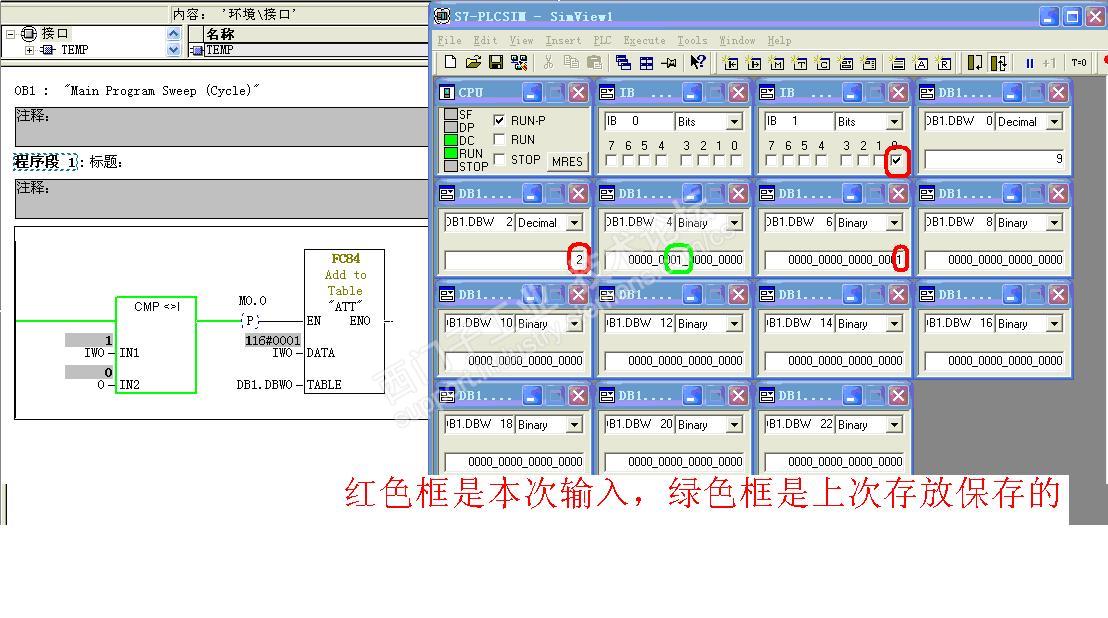
Task: Select the M0.0 positive edge contact
Action: [249, 321]
